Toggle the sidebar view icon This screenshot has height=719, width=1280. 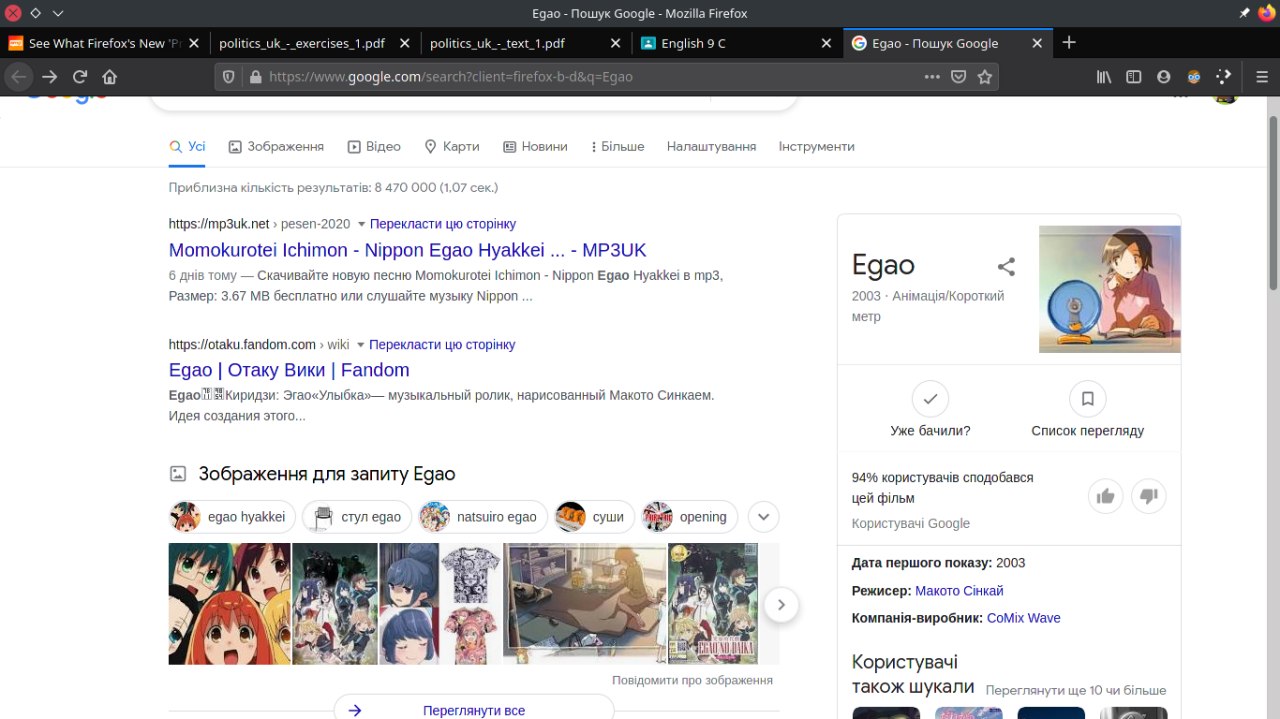[x=1133, y=76]
